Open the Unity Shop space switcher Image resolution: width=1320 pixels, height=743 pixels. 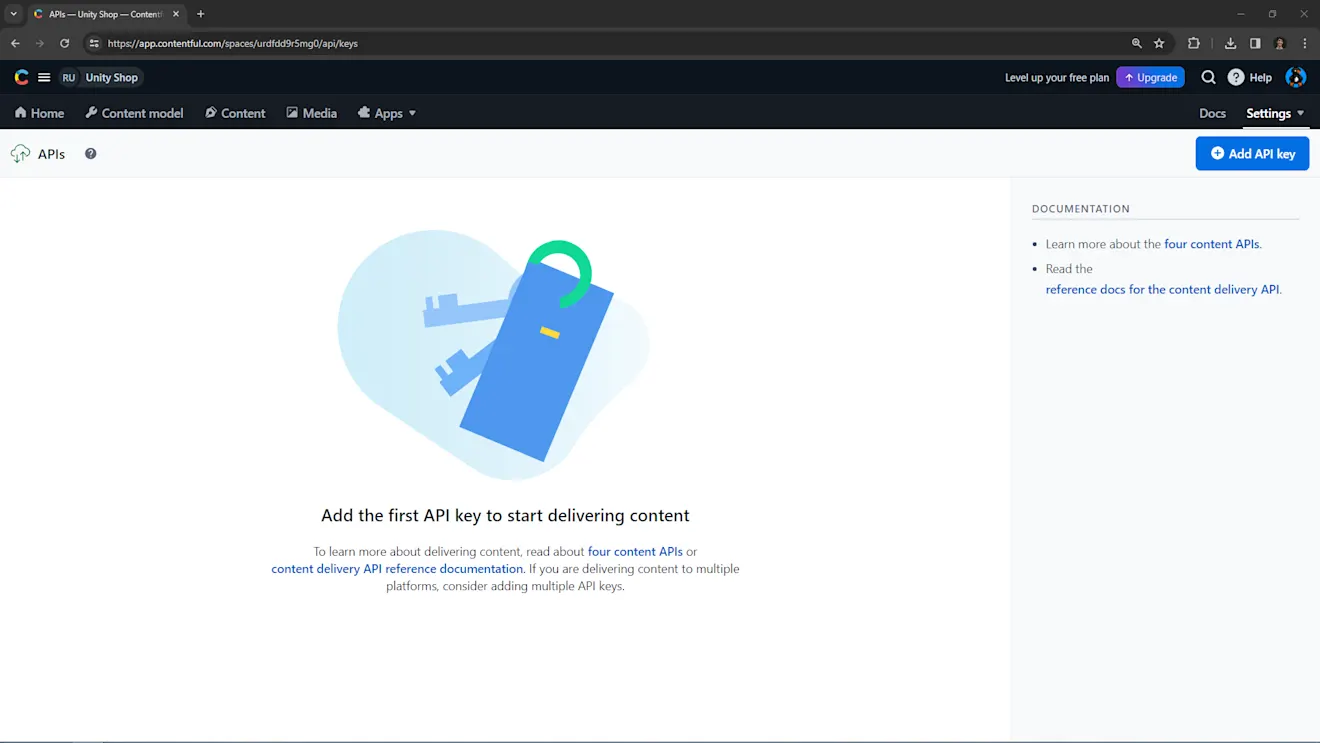[x=101, y=77]
